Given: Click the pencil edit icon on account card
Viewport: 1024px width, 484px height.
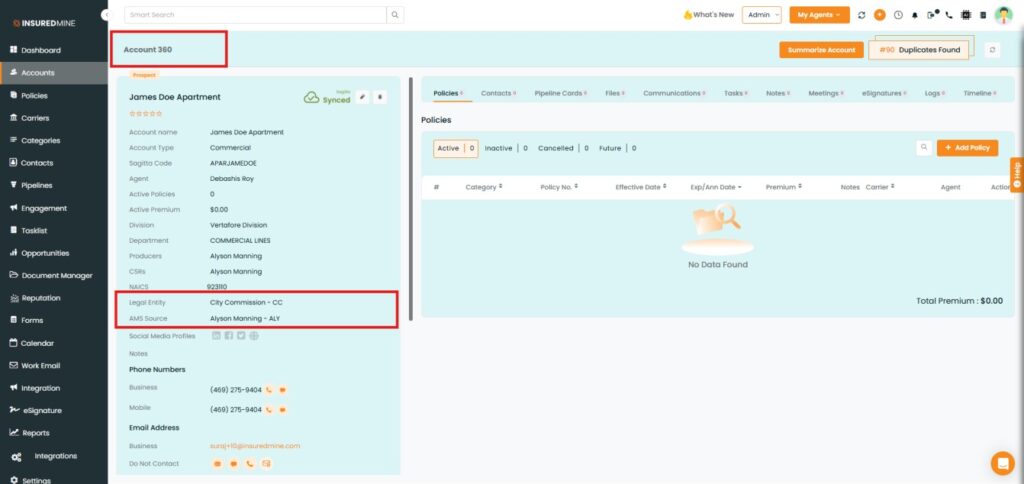Looking at the screenshot, I should coord(362,97).
